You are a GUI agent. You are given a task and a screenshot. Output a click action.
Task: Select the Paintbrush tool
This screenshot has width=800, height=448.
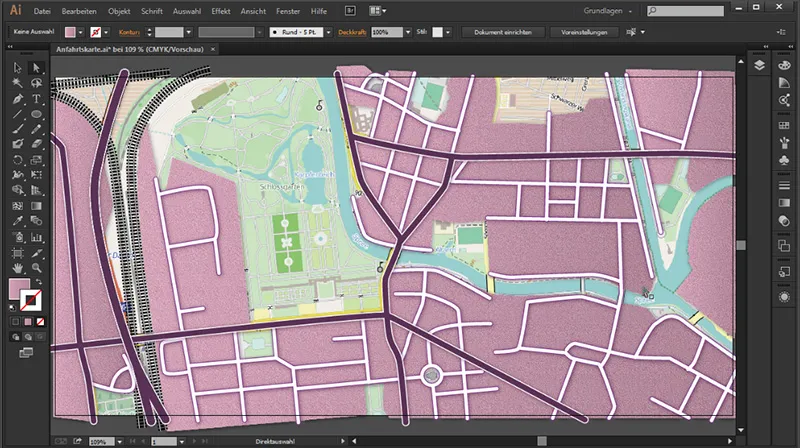click(17, 129)
